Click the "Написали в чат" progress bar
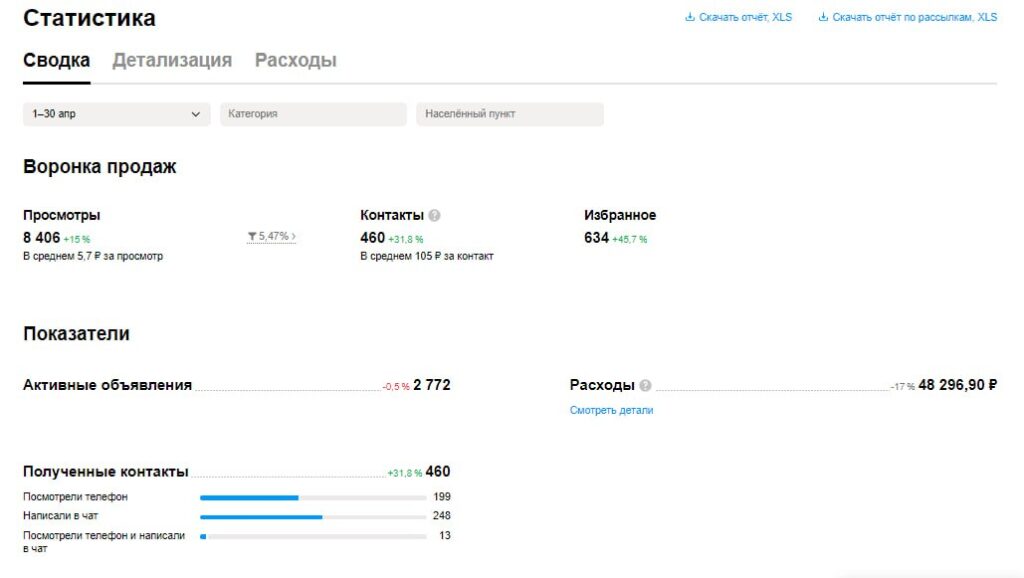 coord(312,517)
